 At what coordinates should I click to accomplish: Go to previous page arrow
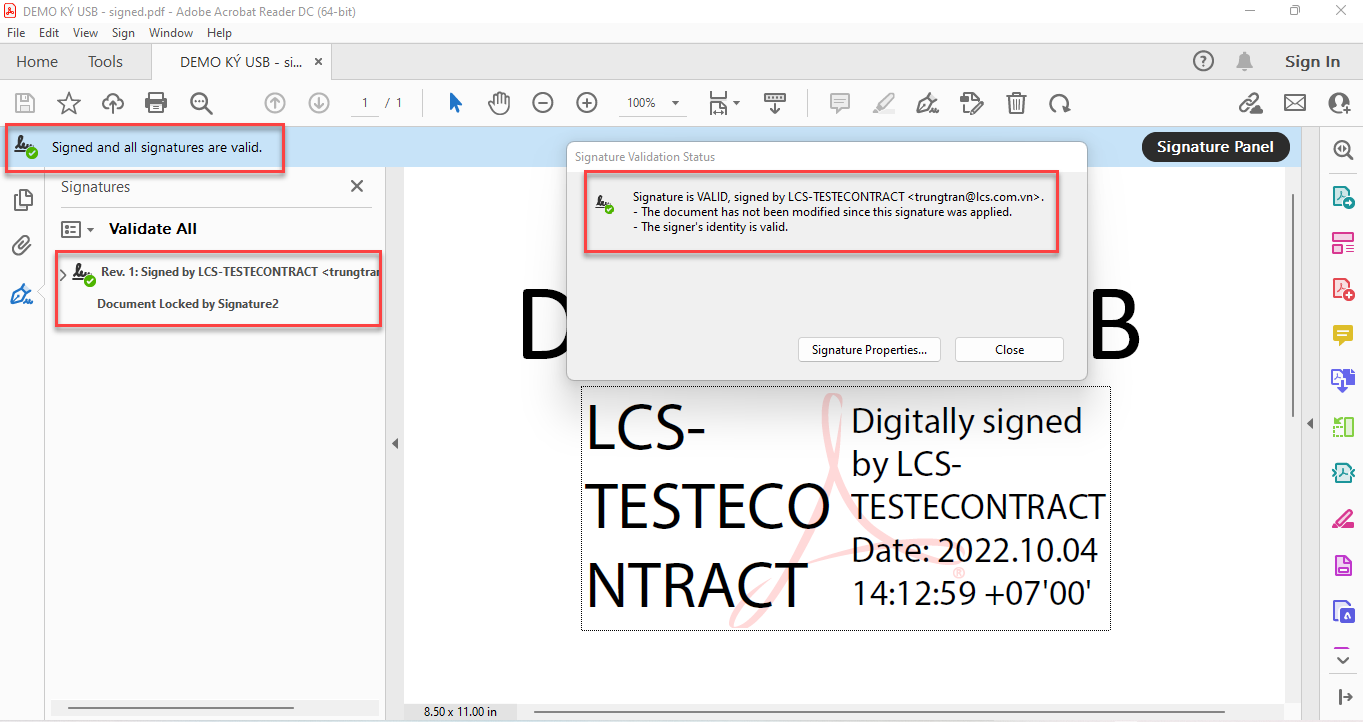(x=275, y=103)
